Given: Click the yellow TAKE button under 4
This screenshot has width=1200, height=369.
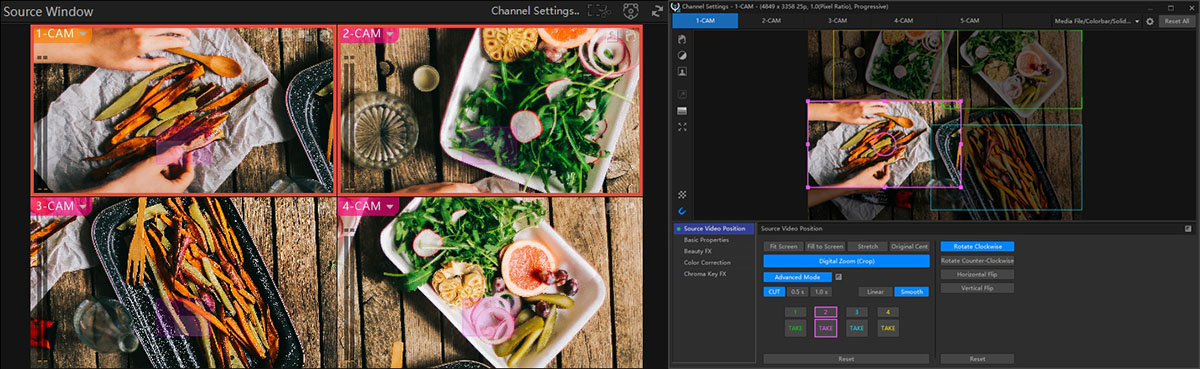Looking at the screenshot, I should [x=888, y=328].
